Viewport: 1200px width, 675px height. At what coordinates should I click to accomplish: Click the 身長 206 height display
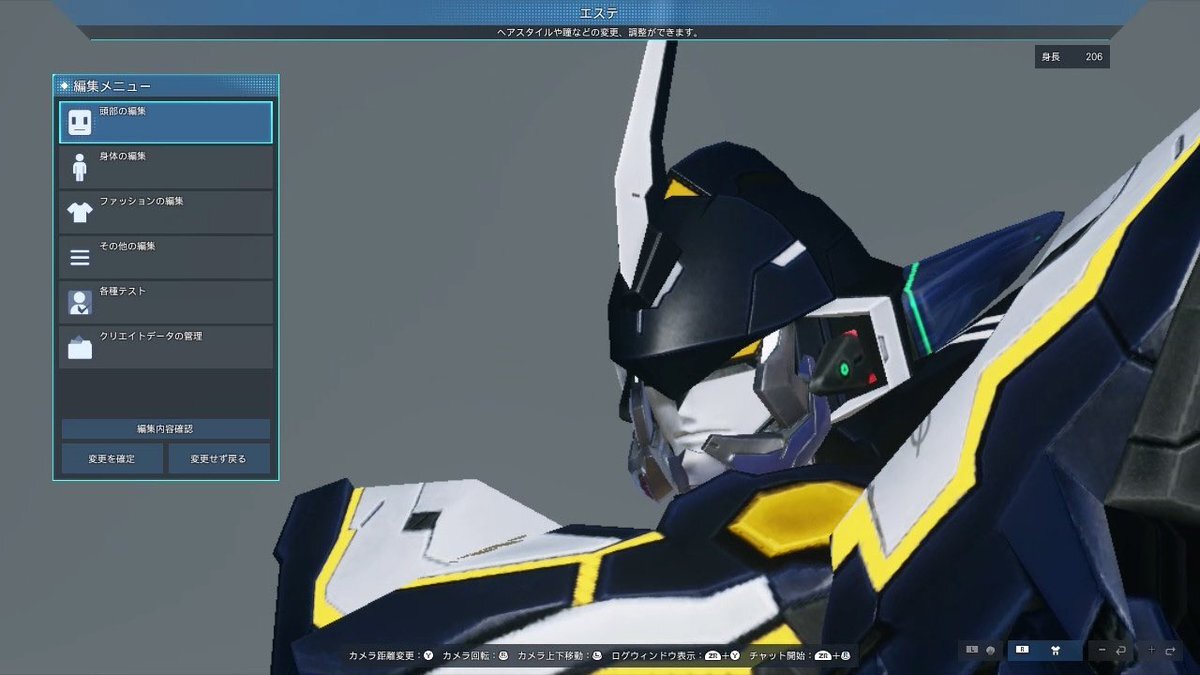[x=1072, y=57]
